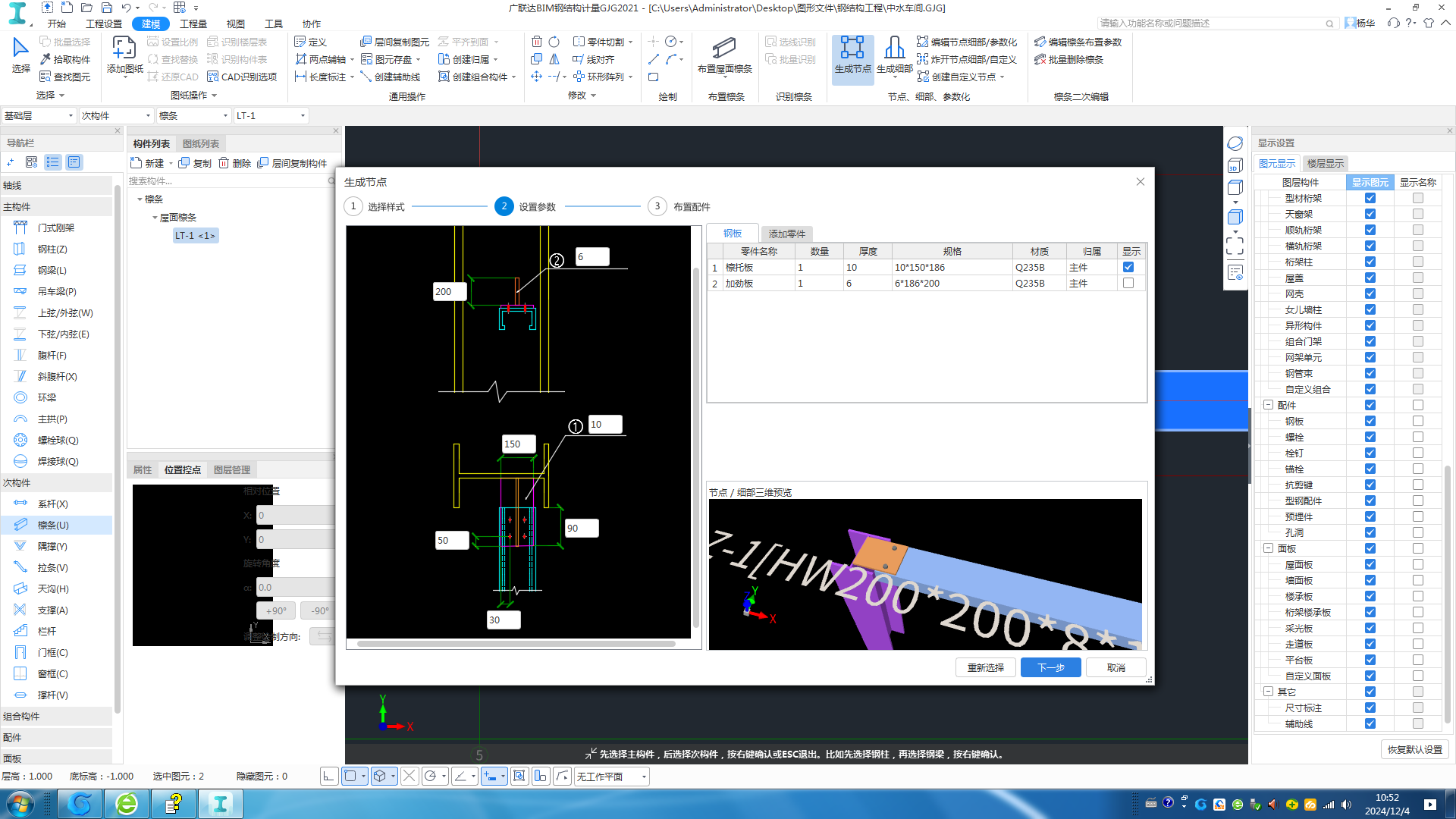Click the undo icon in title bar
1456x819 pixels.
[126, 8]
